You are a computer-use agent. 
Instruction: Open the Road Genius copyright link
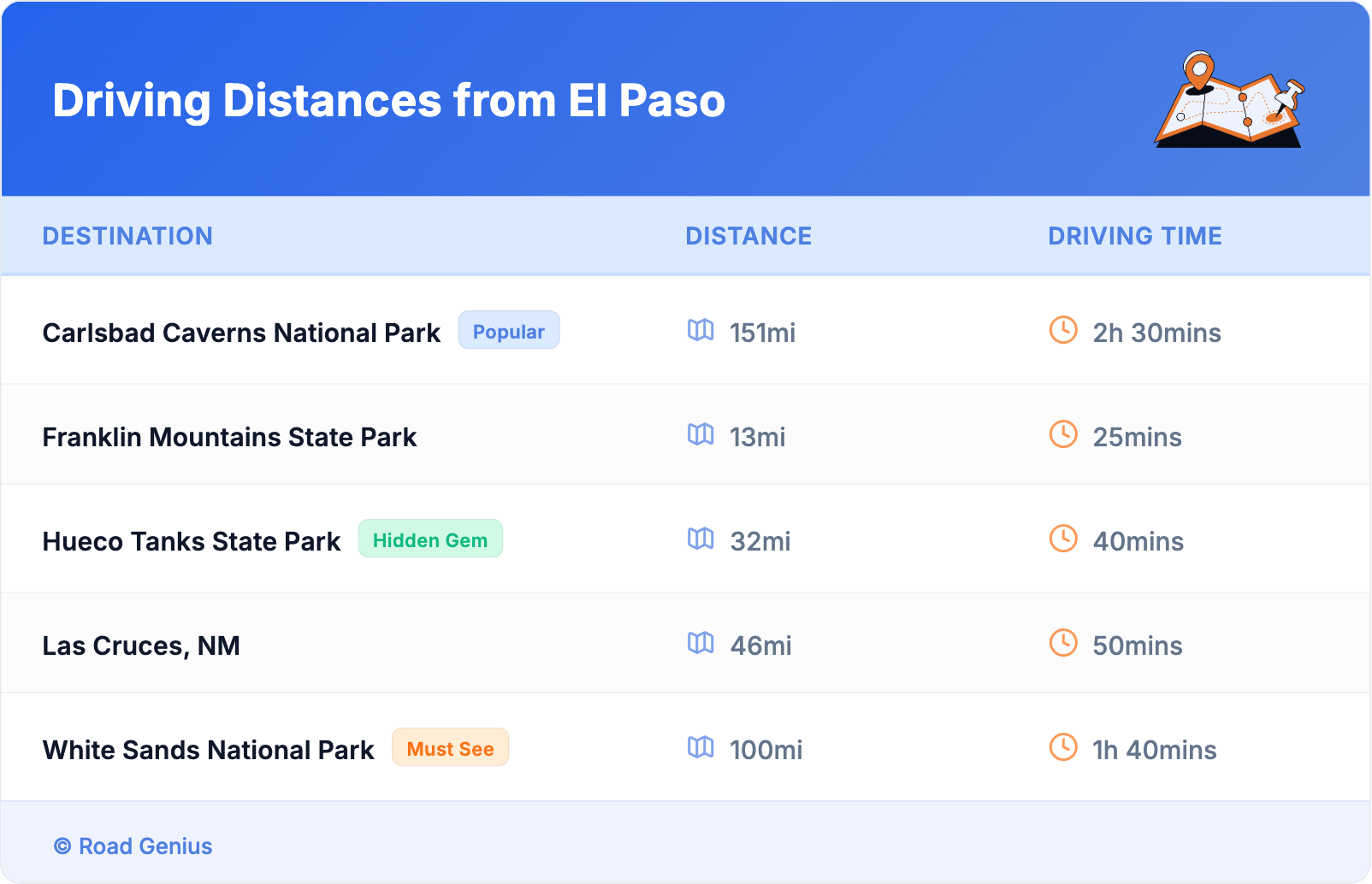pyautogui.click(x=133, y=846)
